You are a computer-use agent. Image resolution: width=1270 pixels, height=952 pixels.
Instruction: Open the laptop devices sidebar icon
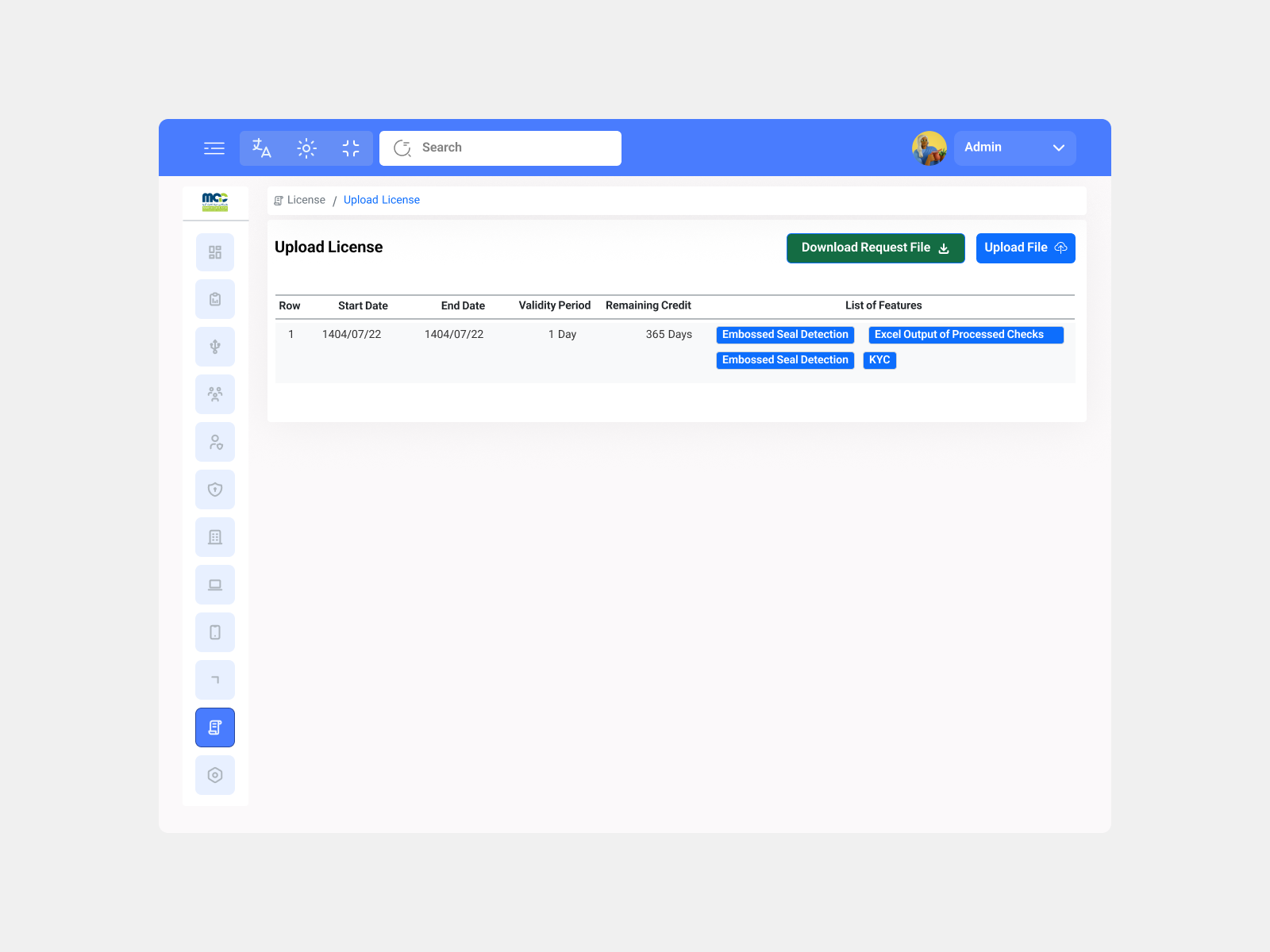pos(215,585)
